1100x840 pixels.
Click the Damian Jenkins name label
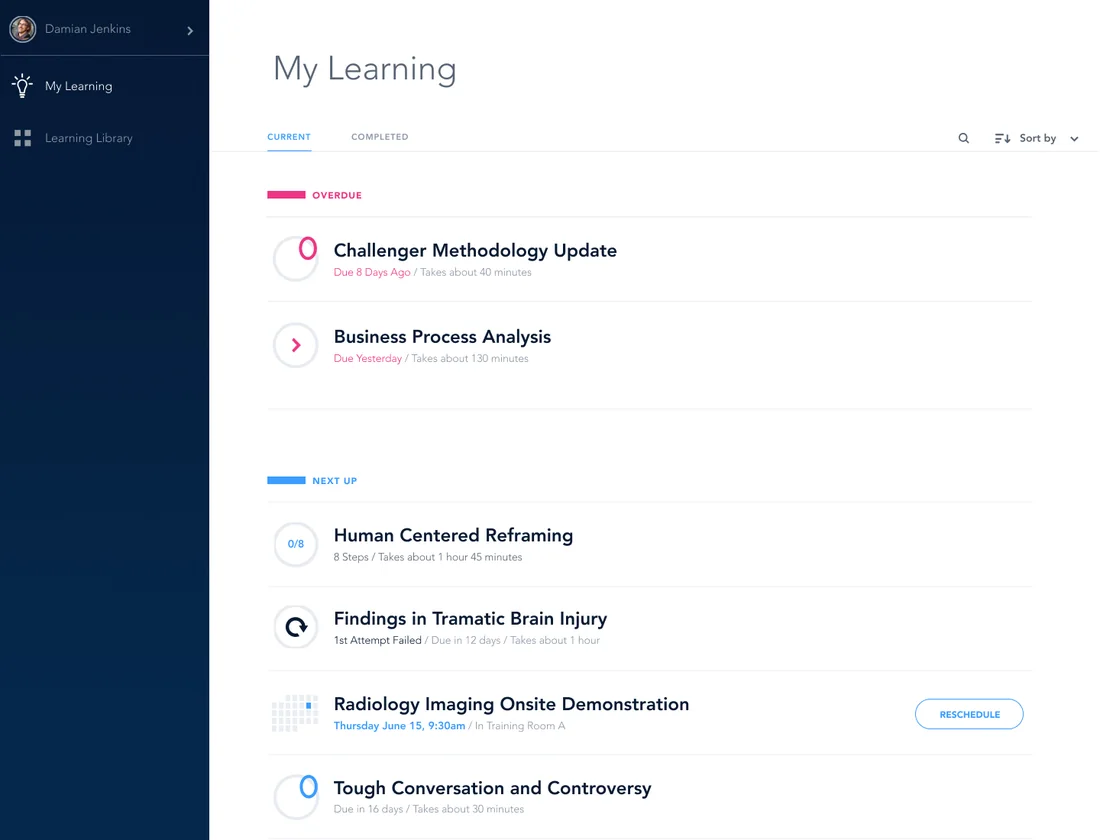pyautogui.click(x=88, y=29)
